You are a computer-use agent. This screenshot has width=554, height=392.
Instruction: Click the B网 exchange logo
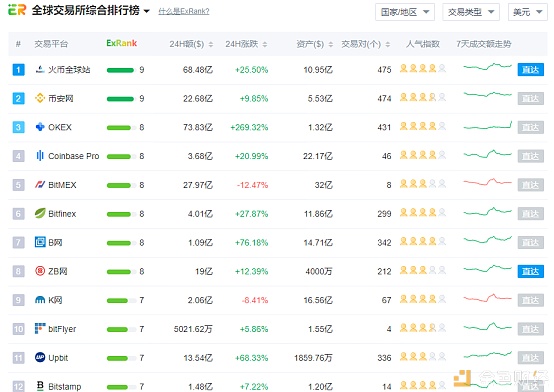(x=40, y=242)
